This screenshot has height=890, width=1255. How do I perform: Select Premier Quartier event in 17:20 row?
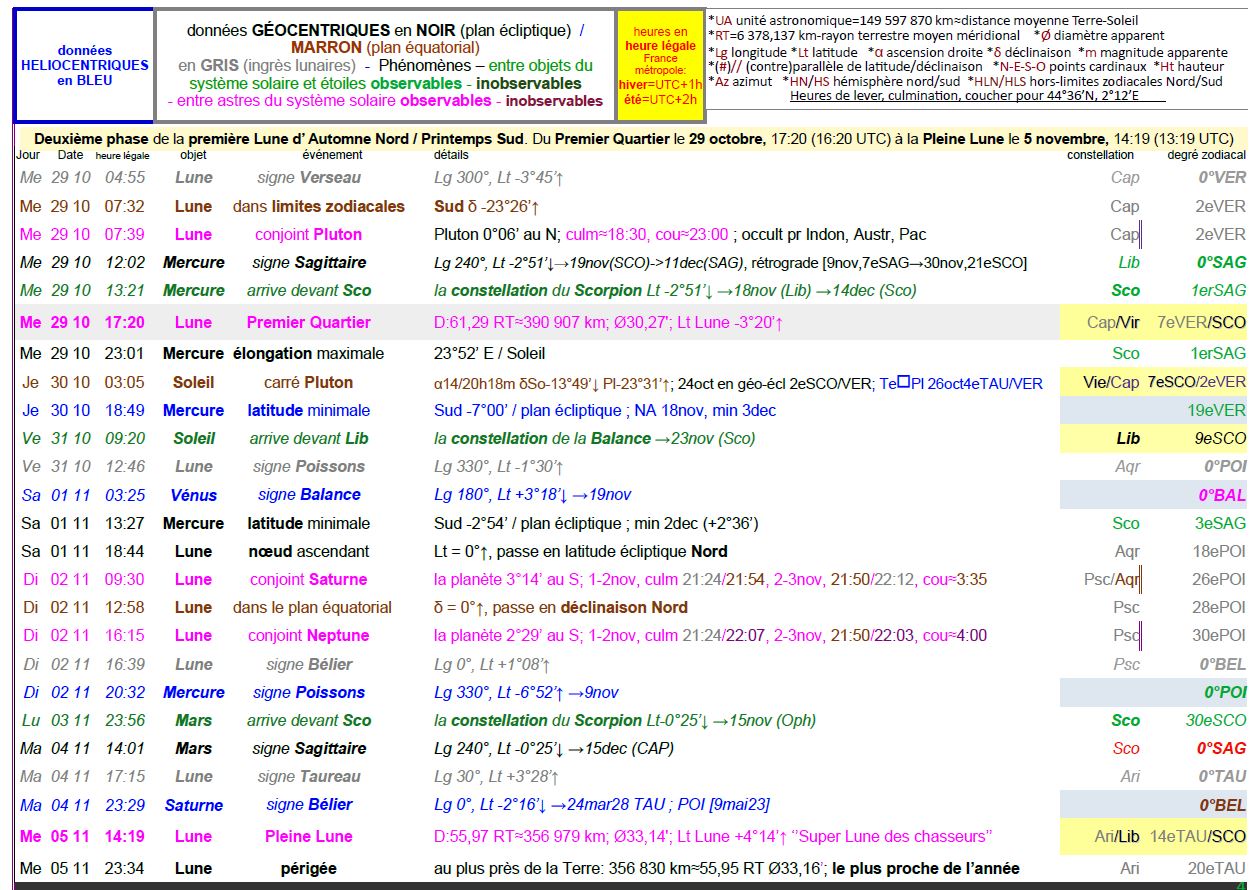tap(308, 322)
